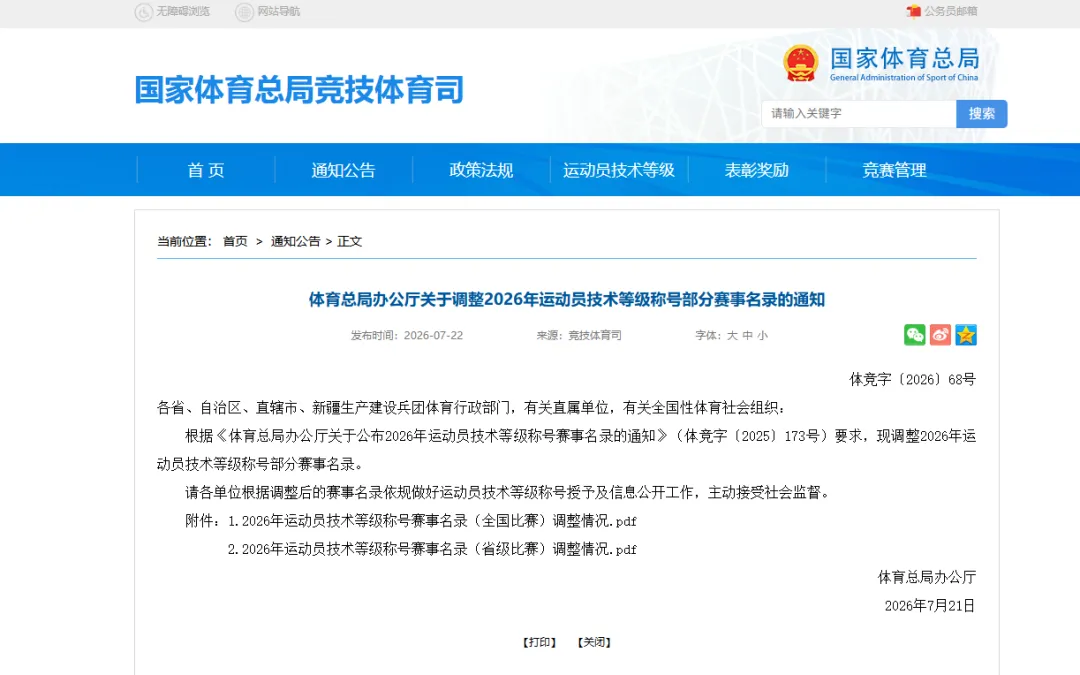This screenshot has height=675, width=1080.
Task: Set font size to 小
Action: coord(762,335)
